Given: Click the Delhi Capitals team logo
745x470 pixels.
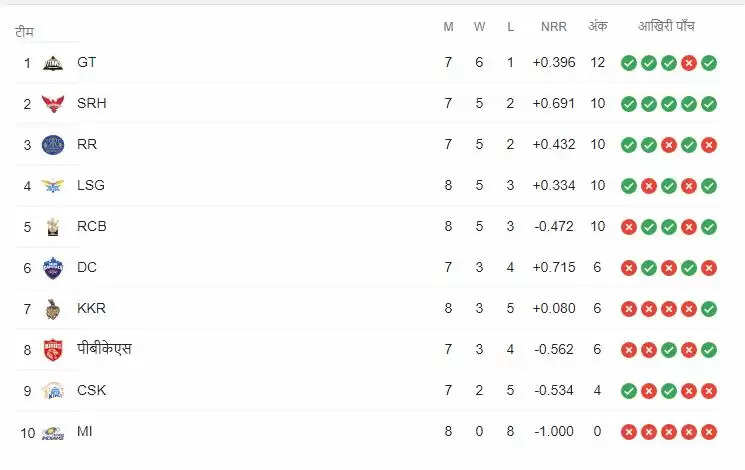Looking at the screenshot, I should click(53, 268).
